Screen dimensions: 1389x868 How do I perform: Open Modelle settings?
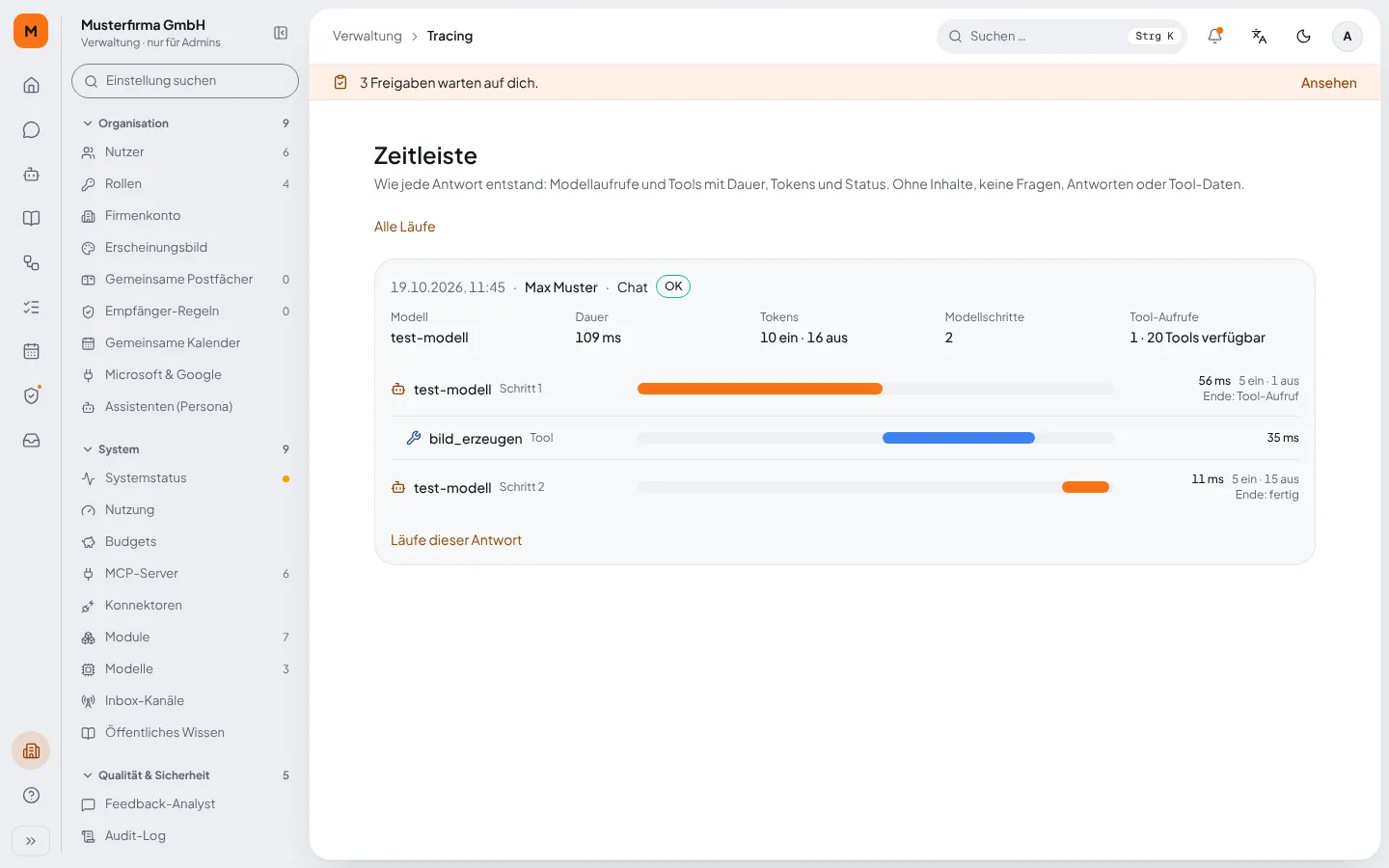click(x=185, y=669)
